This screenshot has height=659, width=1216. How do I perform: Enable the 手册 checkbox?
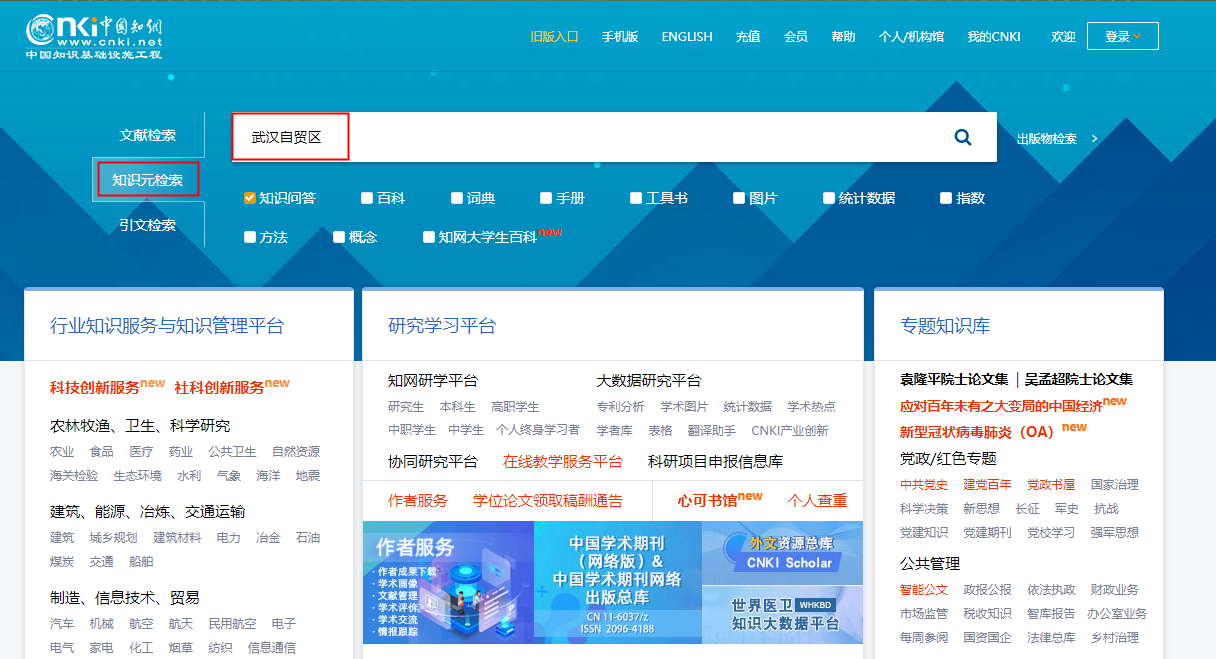tap(546, 198)
